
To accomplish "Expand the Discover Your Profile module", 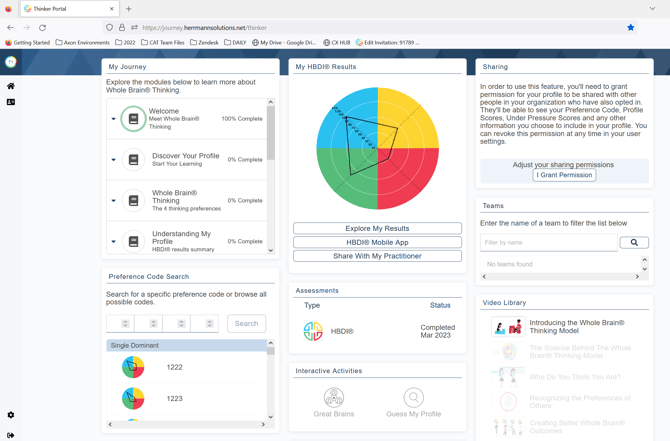I will click(113, 160).
